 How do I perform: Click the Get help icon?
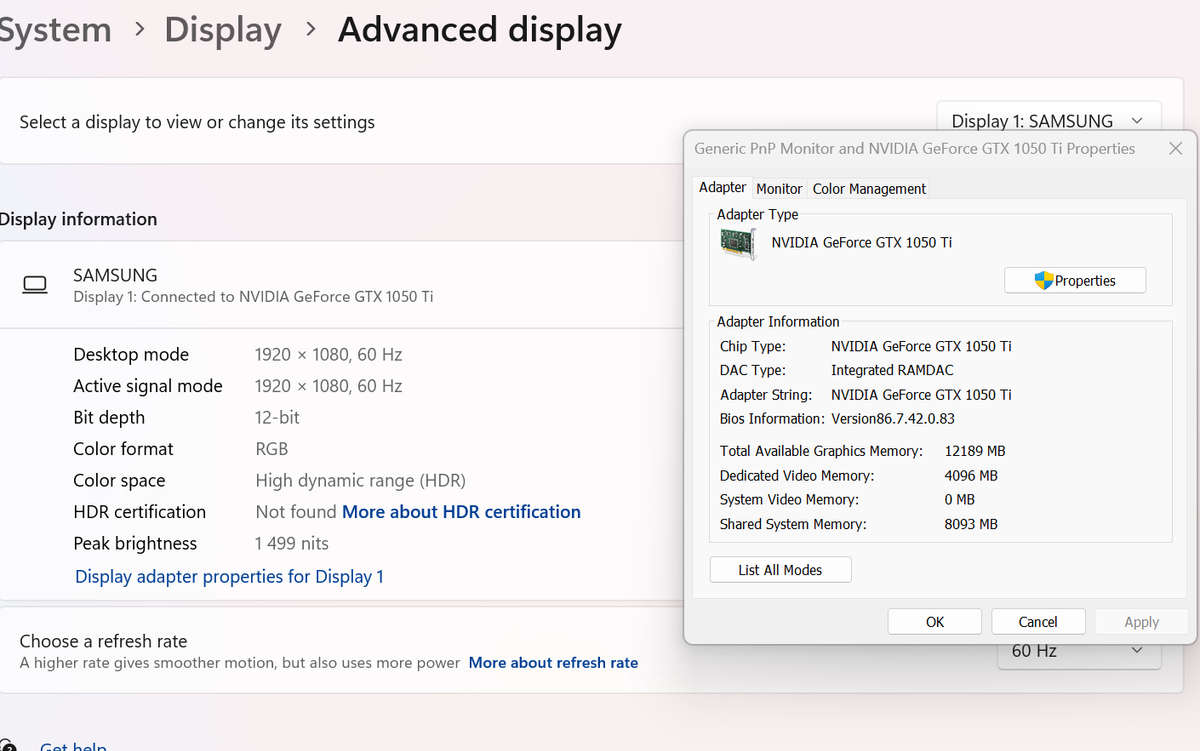pos(7,745)
